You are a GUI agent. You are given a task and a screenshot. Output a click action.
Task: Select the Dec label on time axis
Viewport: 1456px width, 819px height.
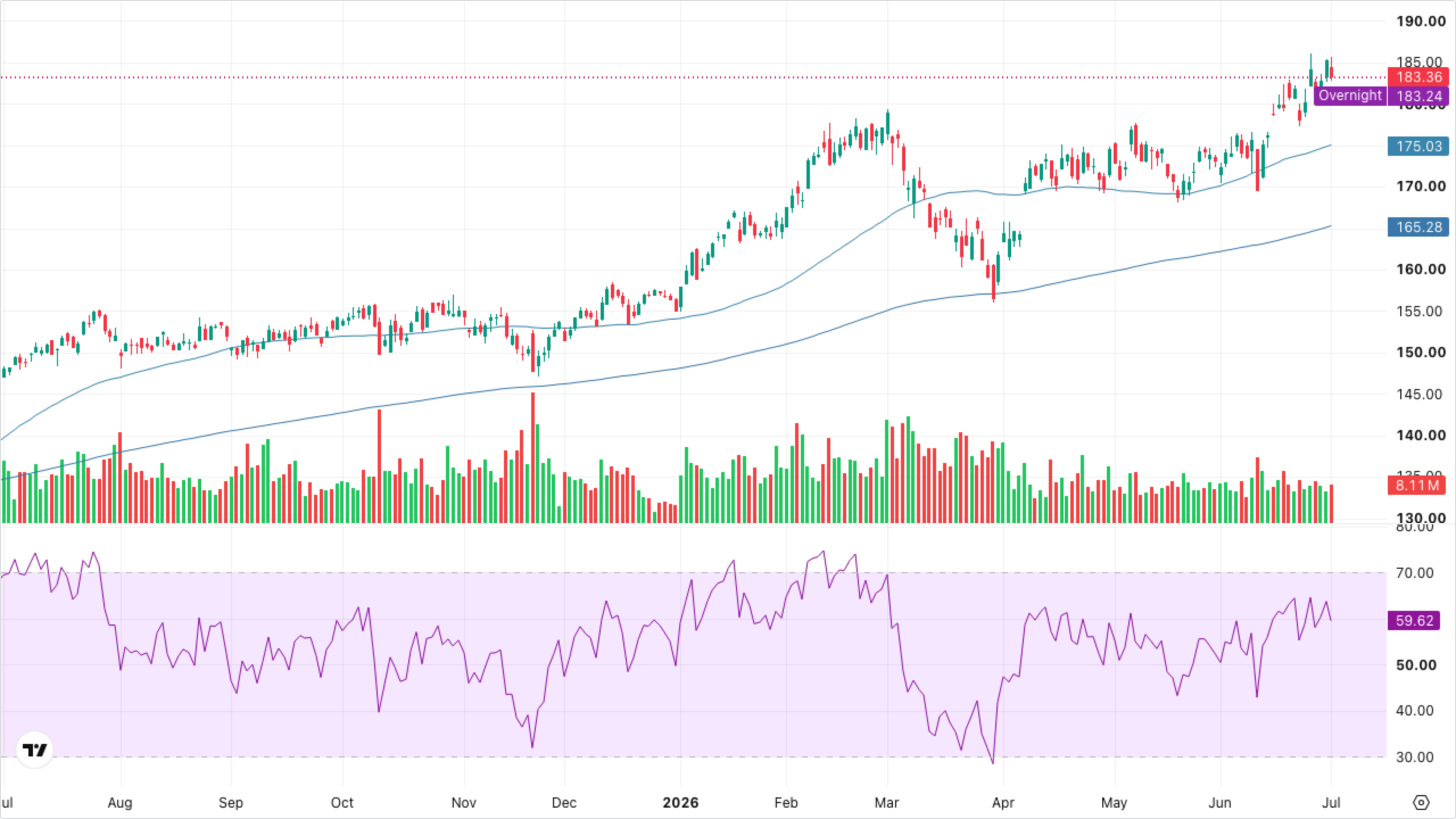click(564, 803)
